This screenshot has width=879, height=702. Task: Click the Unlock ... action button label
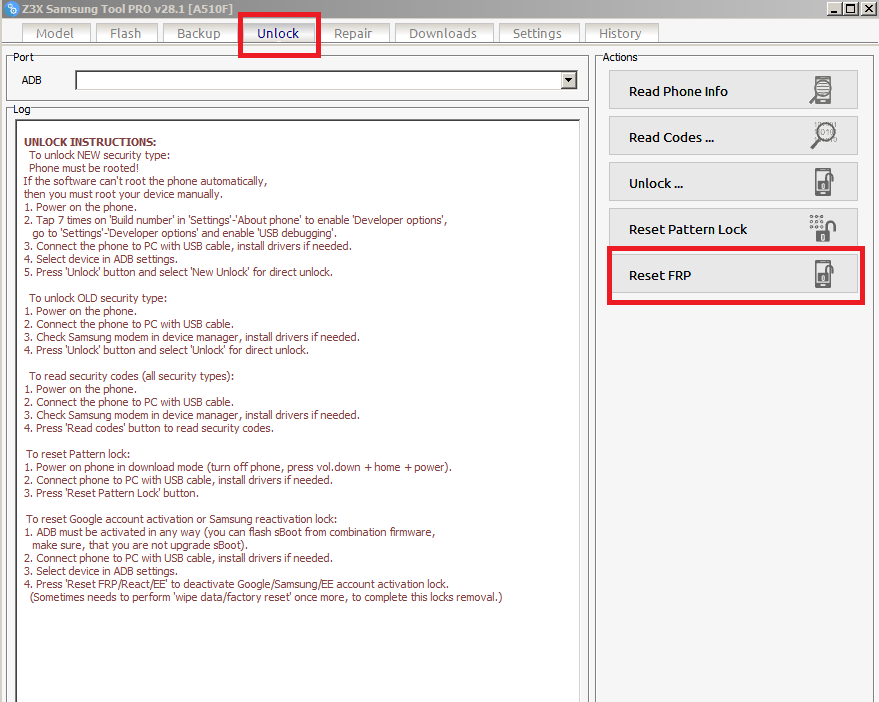click(656, 183)
